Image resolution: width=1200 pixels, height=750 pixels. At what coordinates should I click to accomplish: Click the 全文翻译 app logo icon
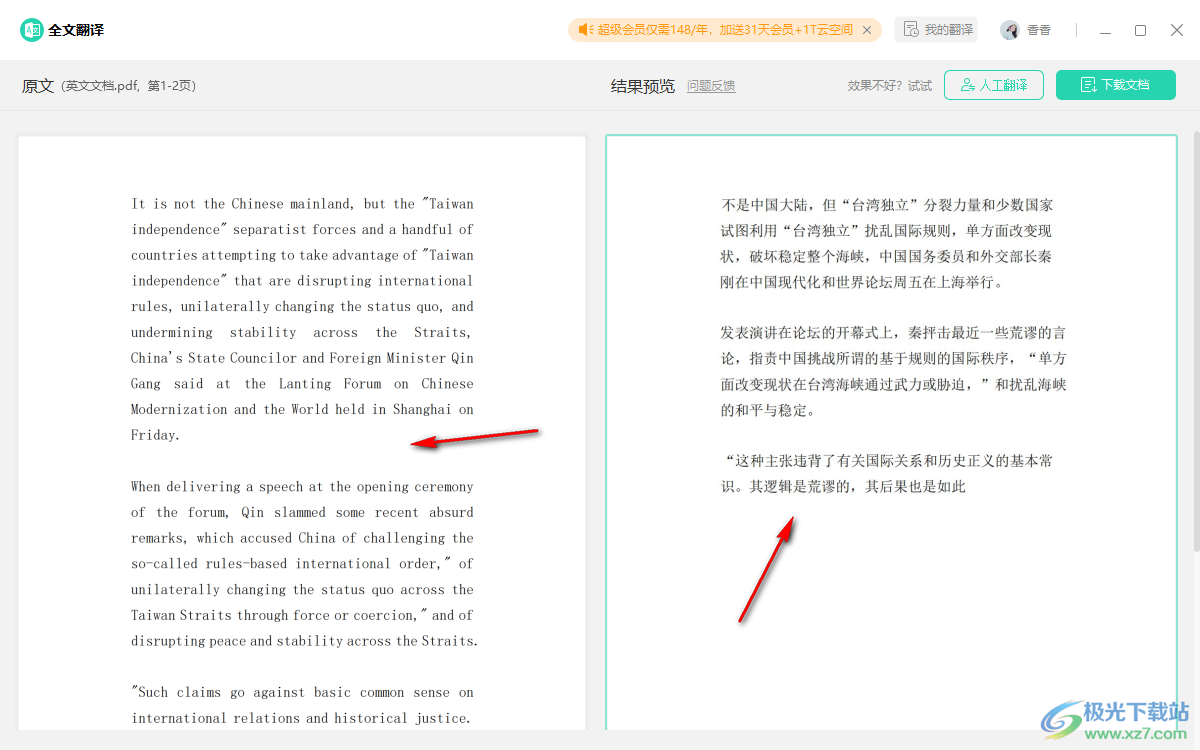[32, 30]
